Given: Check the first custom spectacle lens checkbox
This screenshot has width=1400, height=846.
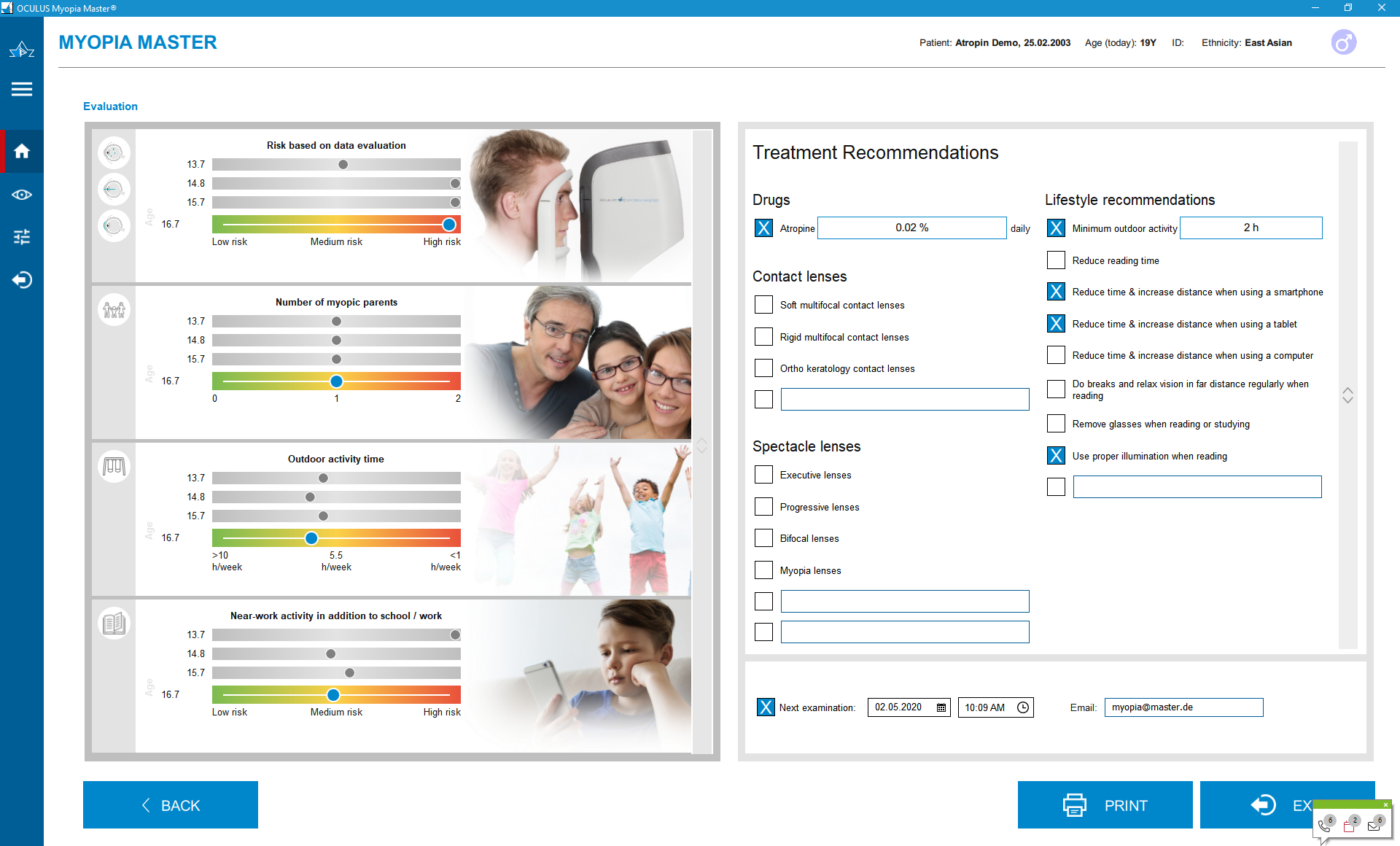Looking at the screenshot, I should coord(763,602).
